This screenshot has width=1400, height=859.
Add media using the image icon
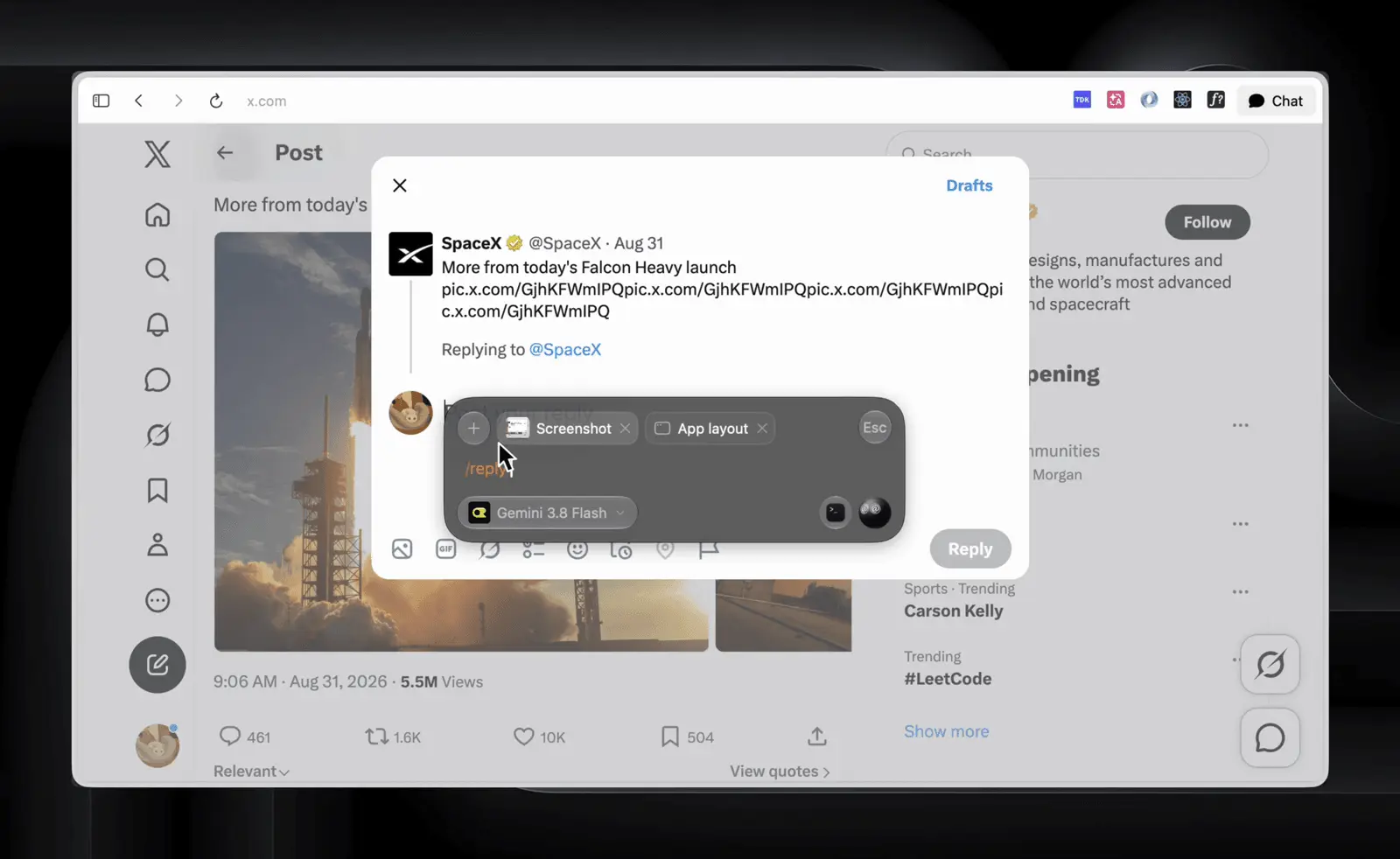coord(402,549)
